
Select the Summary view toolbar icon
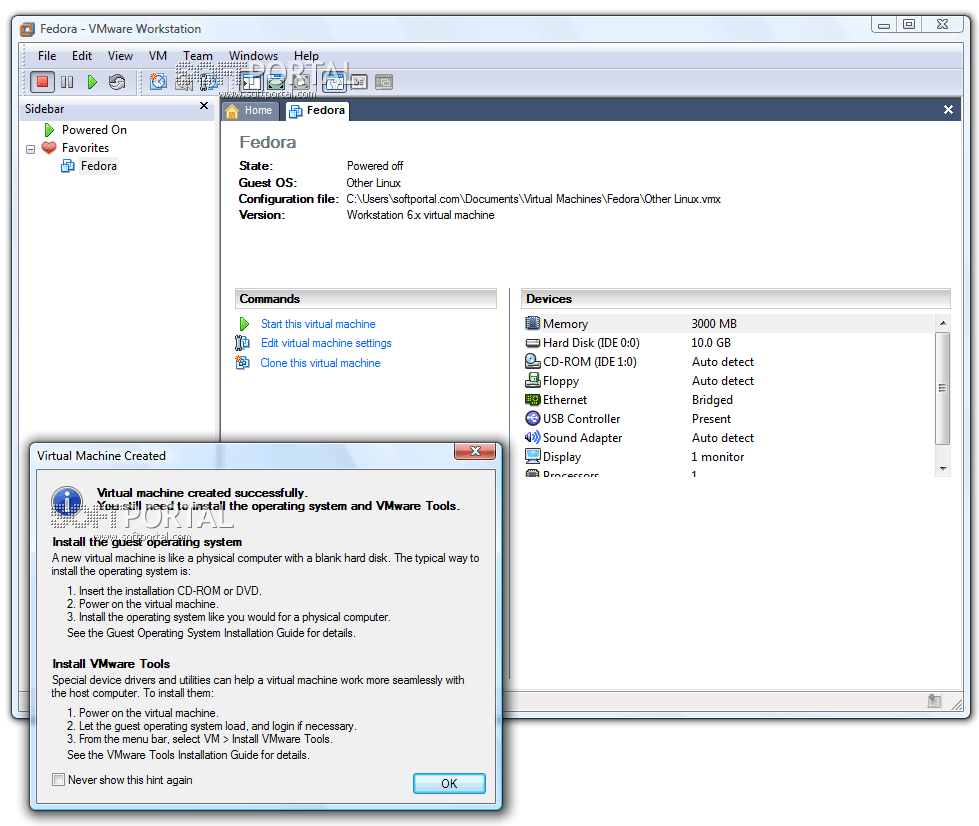pos(334,82)
